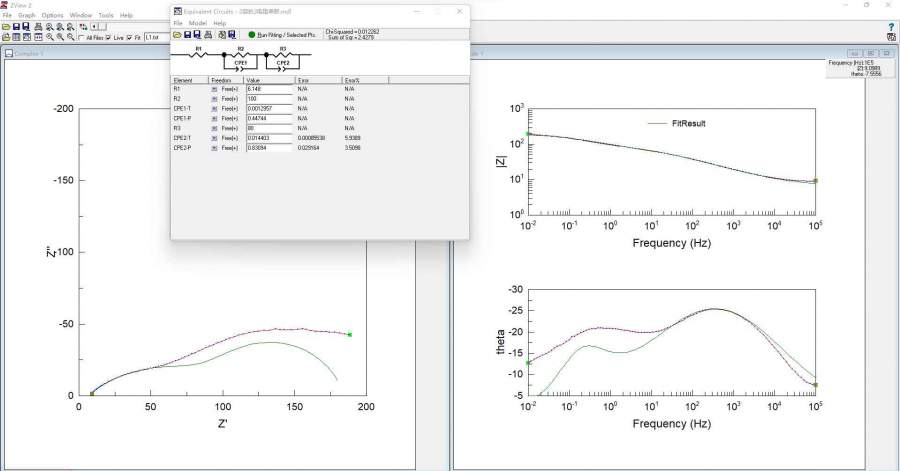Open the Freedom dropdown for CPE2-T
900x471 pixels.
[213, 138]
